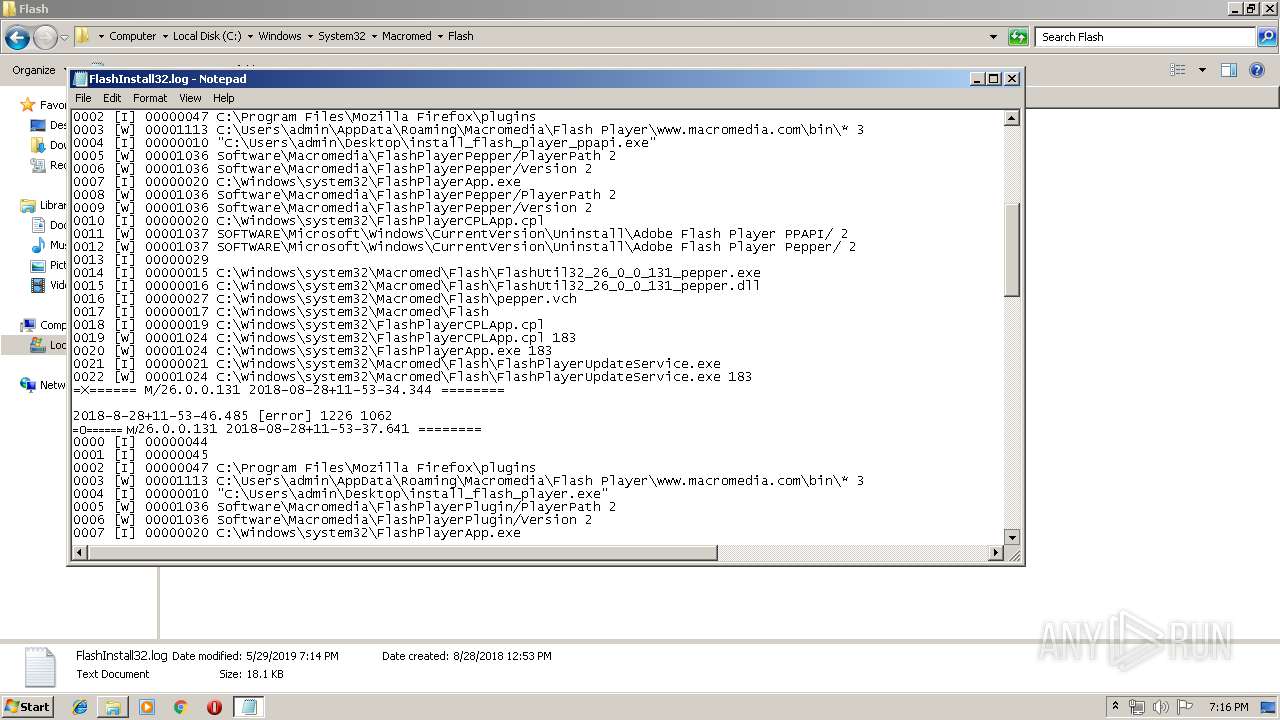Open the address bar history dropdown
Image resolution: width=1280 pixels, height=720 pixels.
(993, 37)
